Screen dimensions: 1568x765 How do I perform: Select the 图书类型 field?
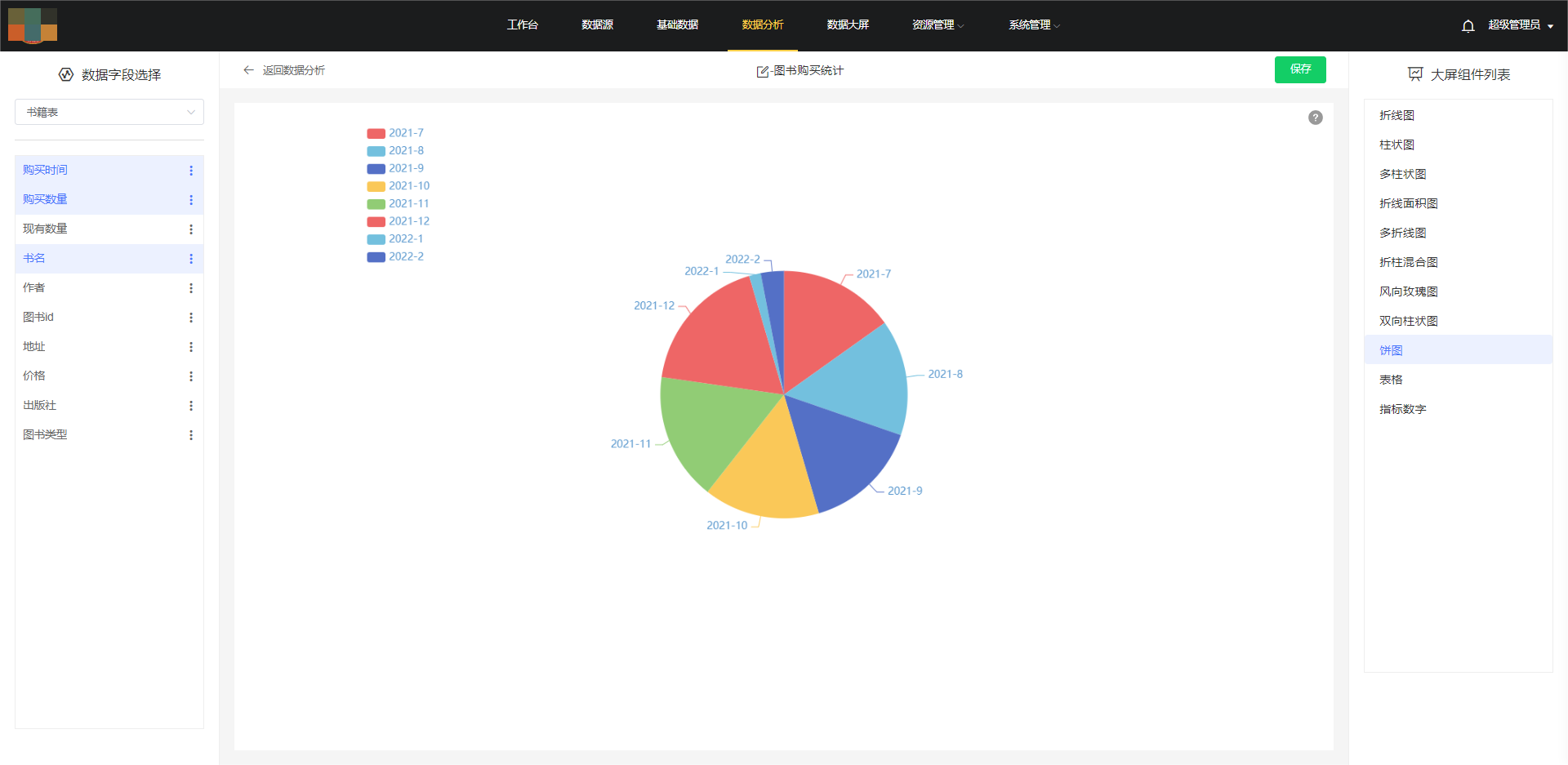[109, 434]
